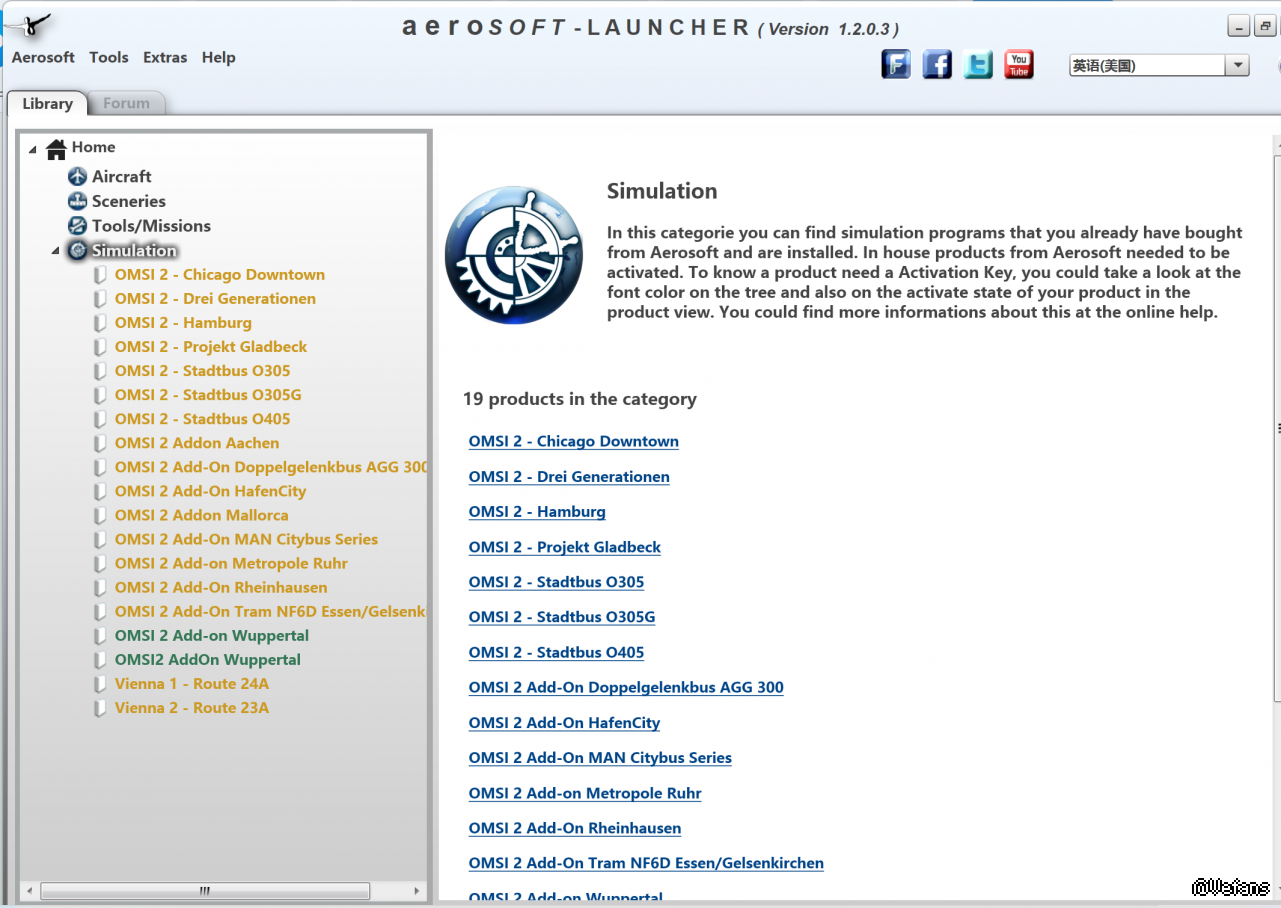Select OMSI 2 Add-On MAN Citybus Series tree item

point(246,539)
